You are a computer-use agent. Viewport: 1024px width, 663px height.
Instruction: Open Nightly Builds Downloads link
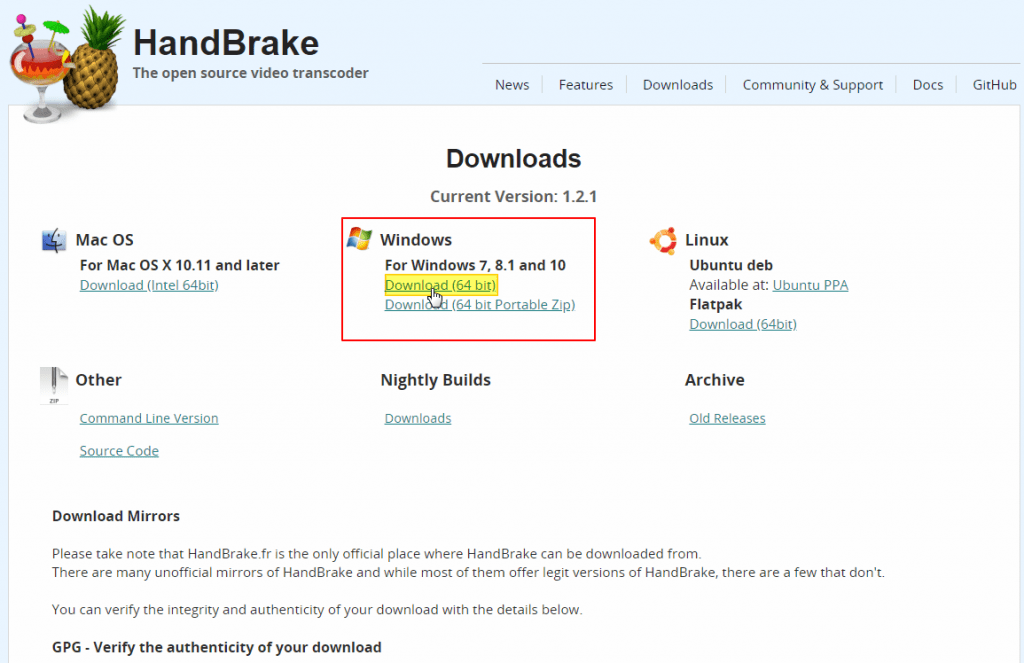pos(418,419)
